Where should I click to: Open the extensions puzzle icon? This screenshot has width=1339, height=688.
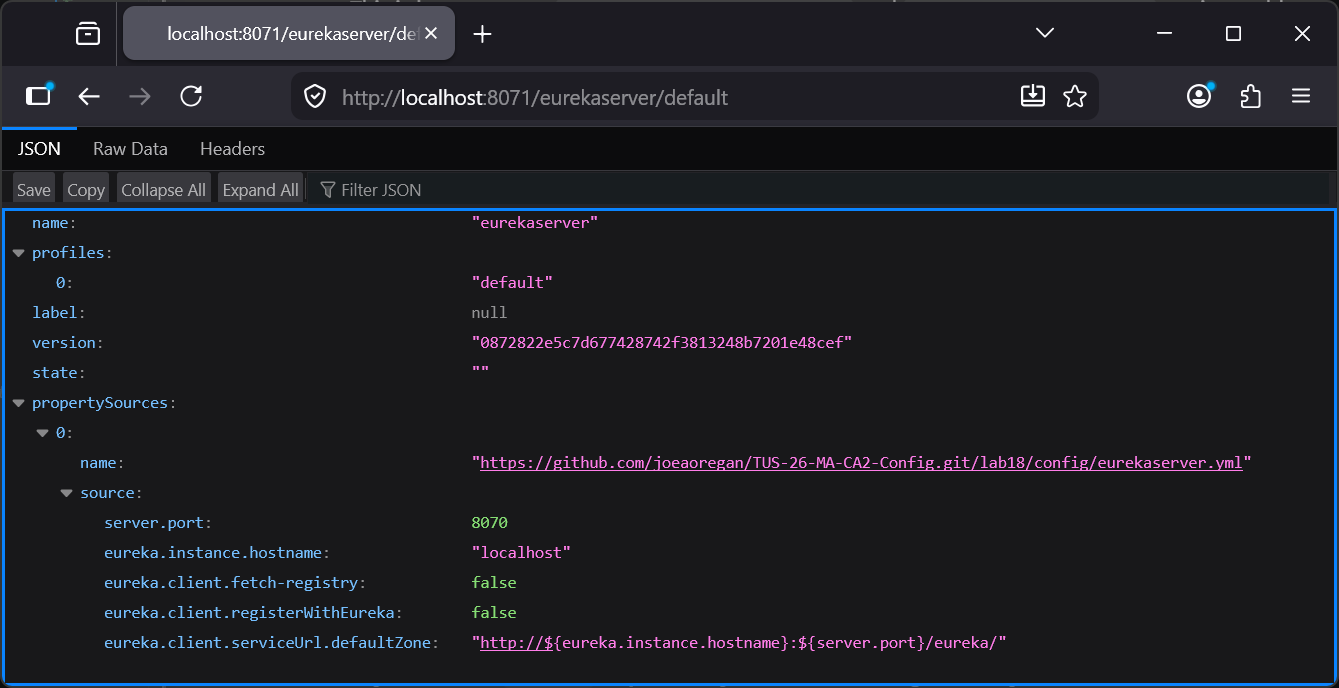[1250, 96]
